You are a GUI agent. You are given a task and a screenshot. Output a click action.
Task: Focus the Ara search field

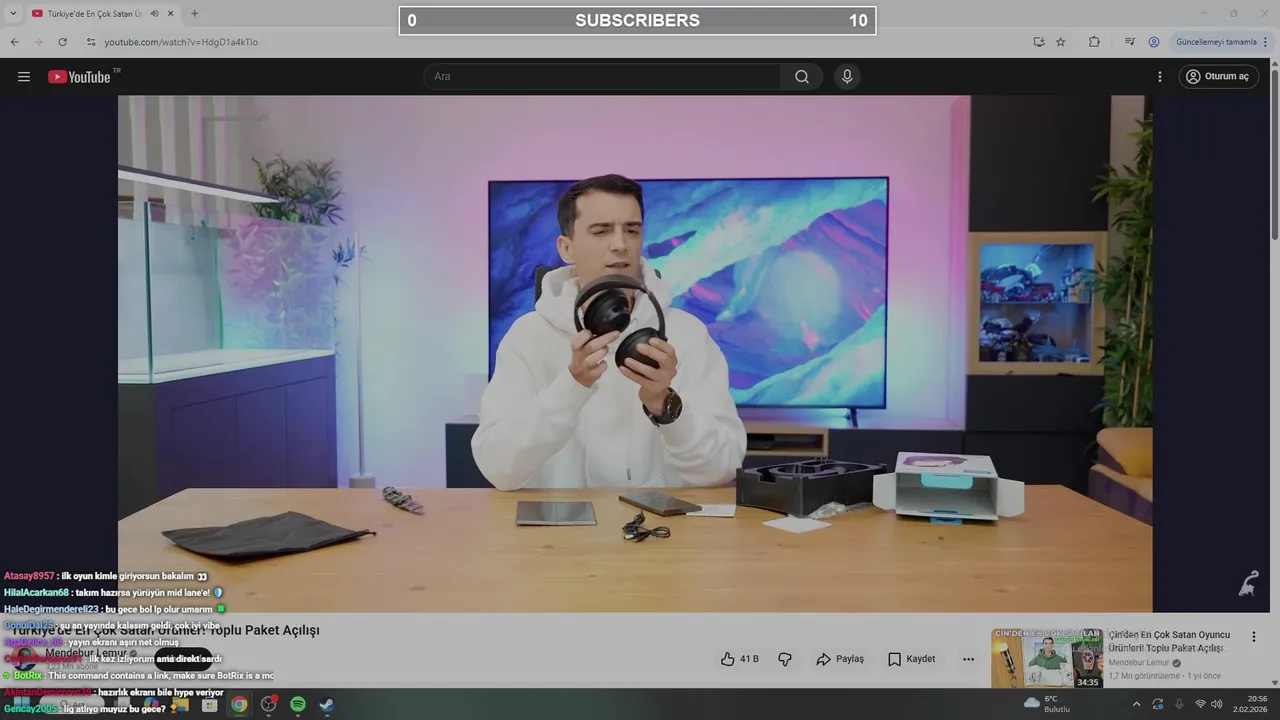(602, 77)
